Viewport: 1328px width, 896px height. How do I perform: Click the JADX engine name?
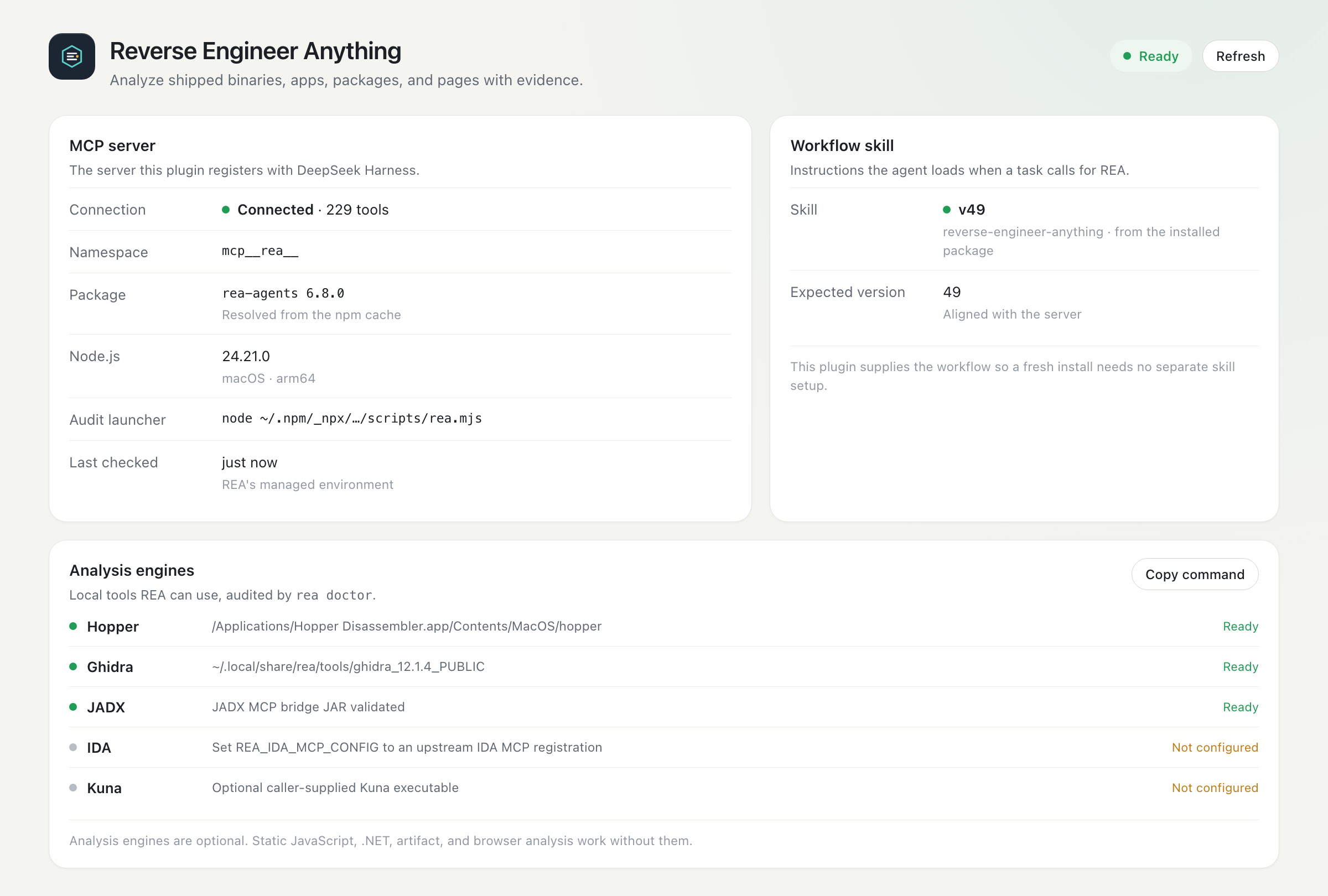106,707
